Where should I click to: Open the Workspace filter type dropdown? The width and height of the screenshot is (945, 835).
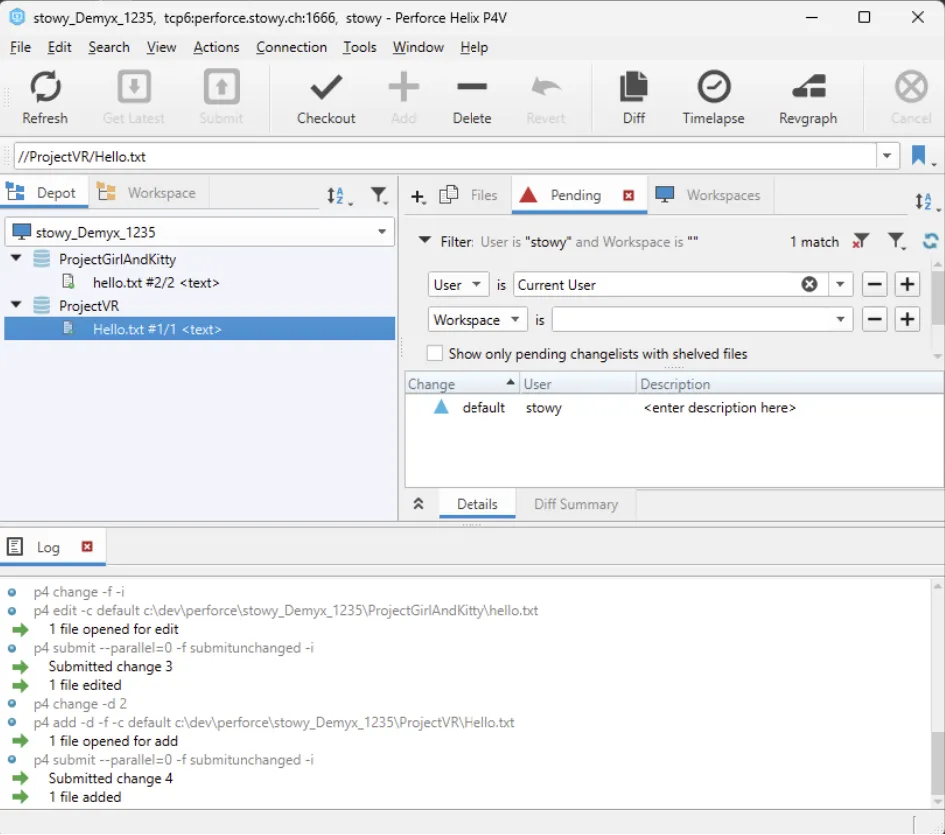[x=477, y=320]
